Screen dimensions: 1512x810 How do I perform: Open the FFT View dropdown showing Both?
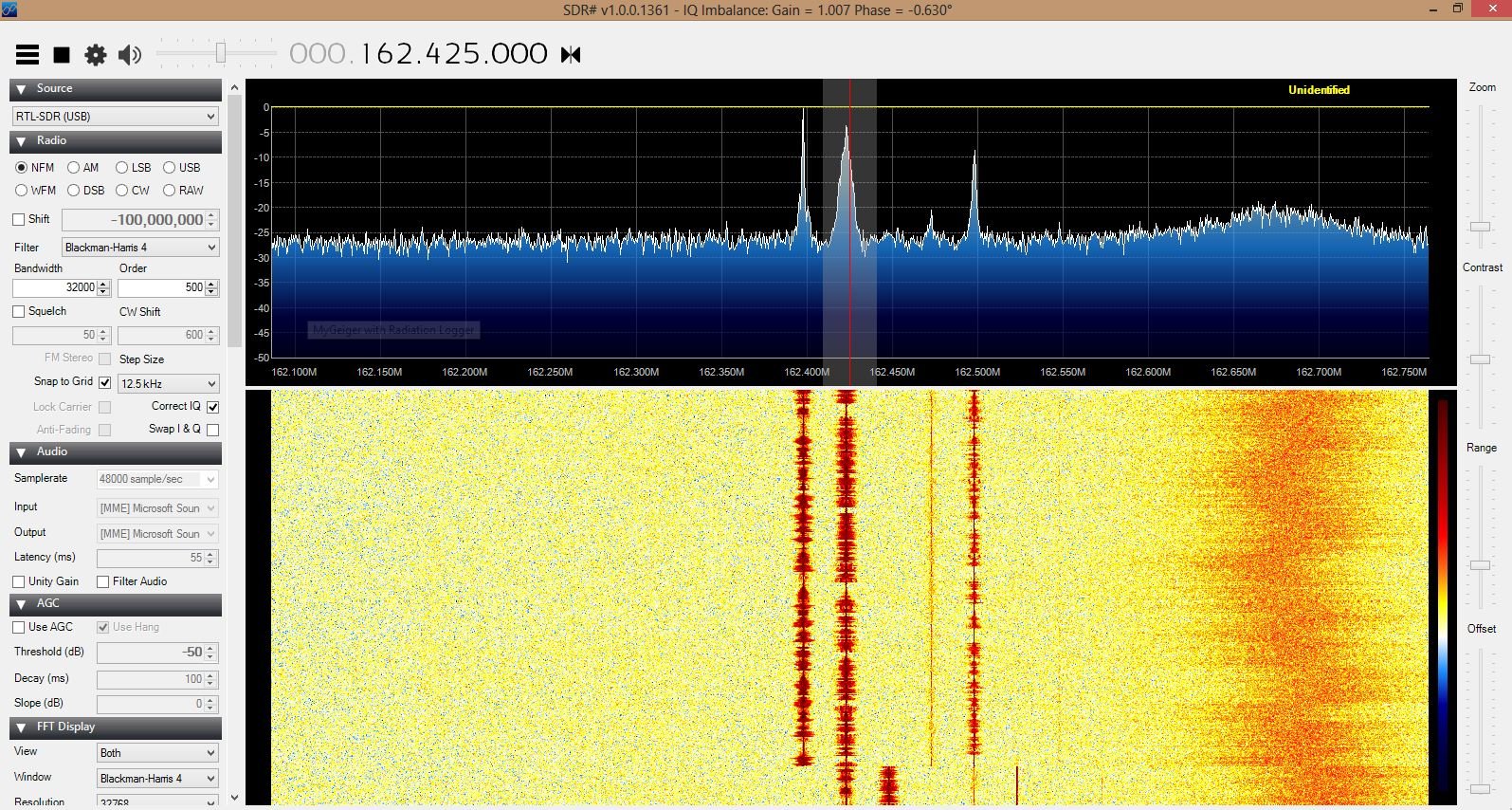[x=157, y=753]
